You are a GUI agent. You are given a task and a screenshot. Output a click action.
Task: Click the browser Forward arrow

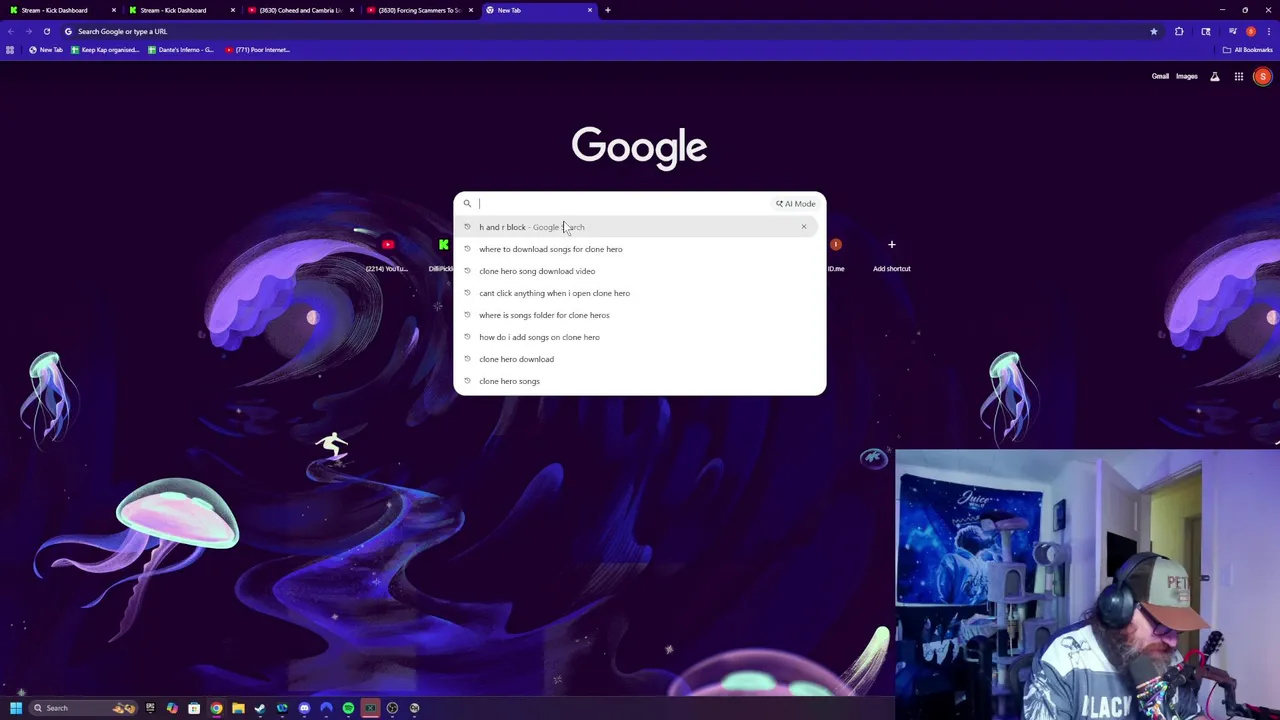coord(29,31)
